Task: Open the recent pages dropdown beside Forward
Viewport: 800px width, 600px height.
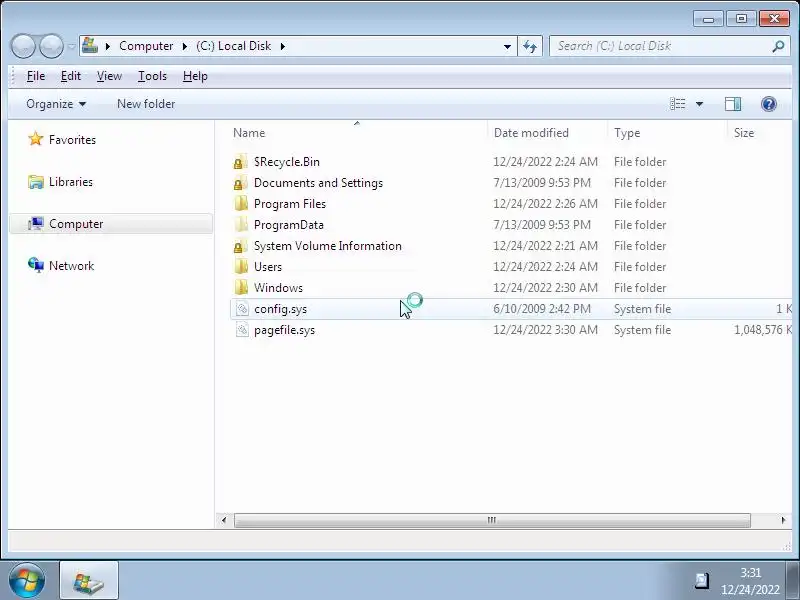Action: coord(71,46)
